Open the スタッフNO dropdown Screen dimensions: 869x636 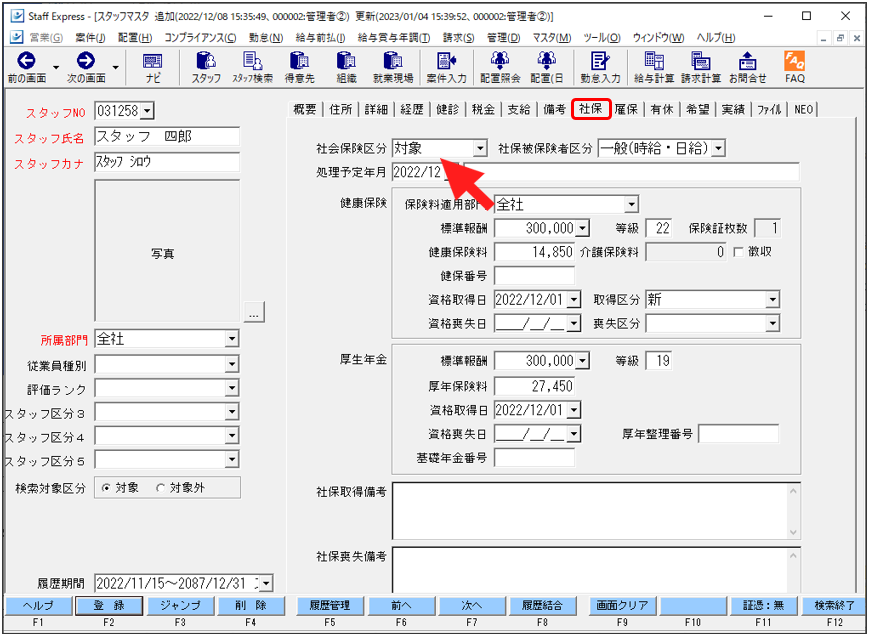tap(147, 111)
